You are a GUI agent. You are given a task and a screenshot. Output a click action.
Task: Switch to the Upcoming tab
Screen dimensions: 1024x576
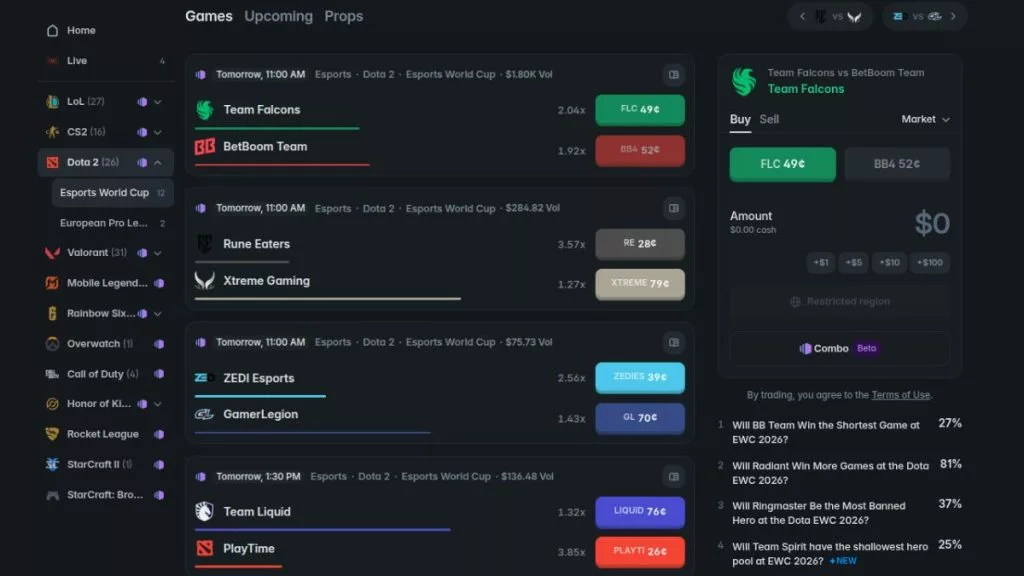coord(278,16)
